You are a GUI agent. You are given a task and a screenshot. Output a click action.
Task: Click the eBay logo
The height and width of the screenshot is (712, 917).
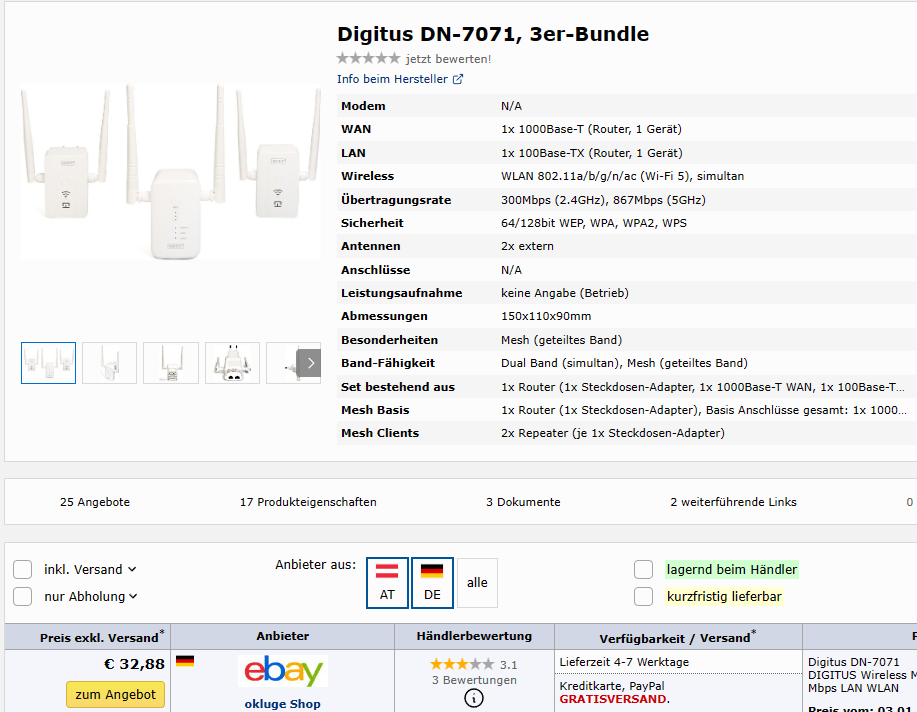pos(283,670)
